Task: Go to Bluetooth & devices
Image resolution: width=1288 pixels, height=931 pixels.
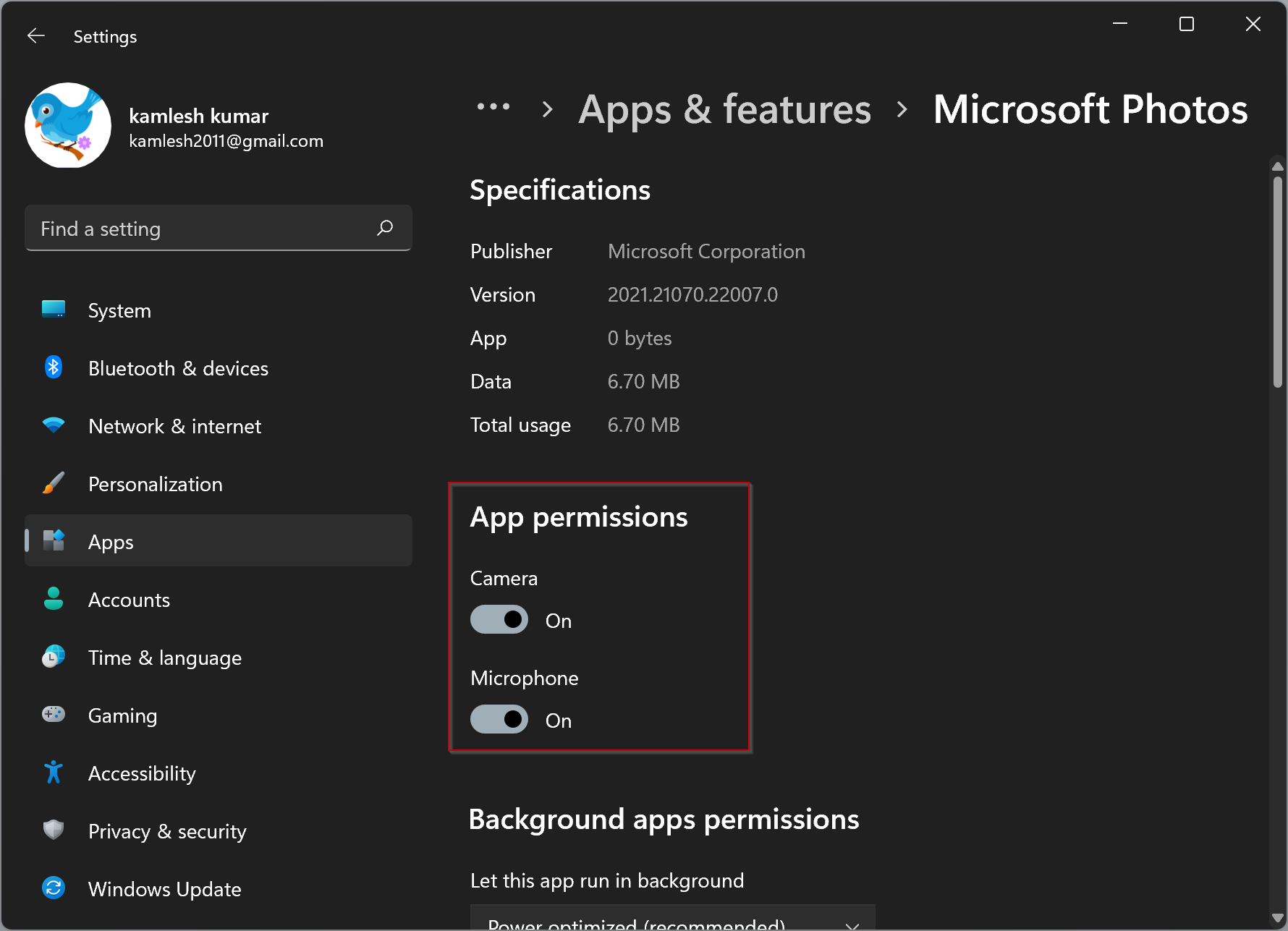Action: pos(219,368)
